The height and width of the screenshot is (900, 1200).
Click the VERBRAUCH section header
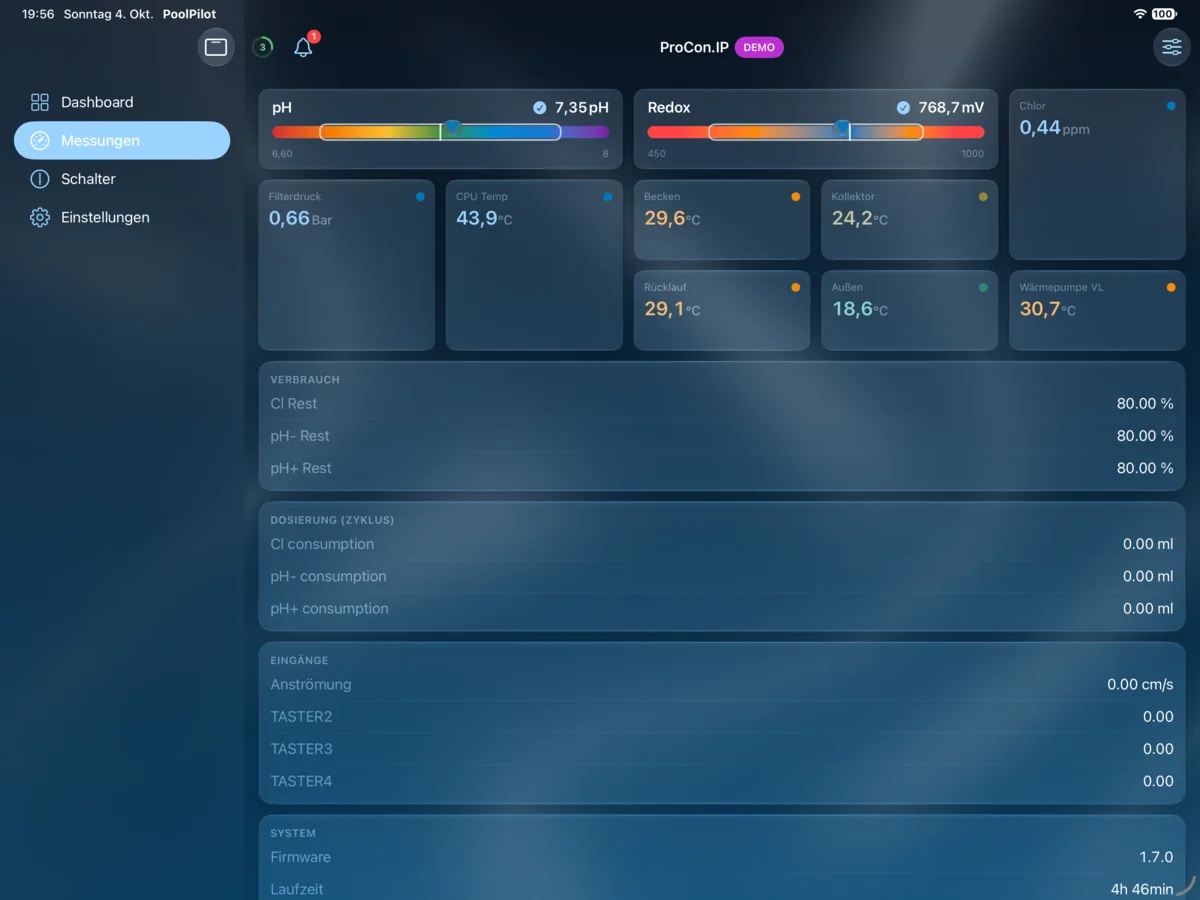pos(305,380)
